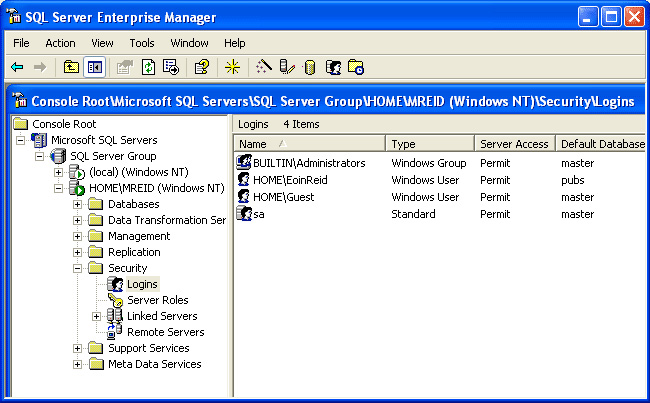Click the sa login icon

tap(244, 214)
